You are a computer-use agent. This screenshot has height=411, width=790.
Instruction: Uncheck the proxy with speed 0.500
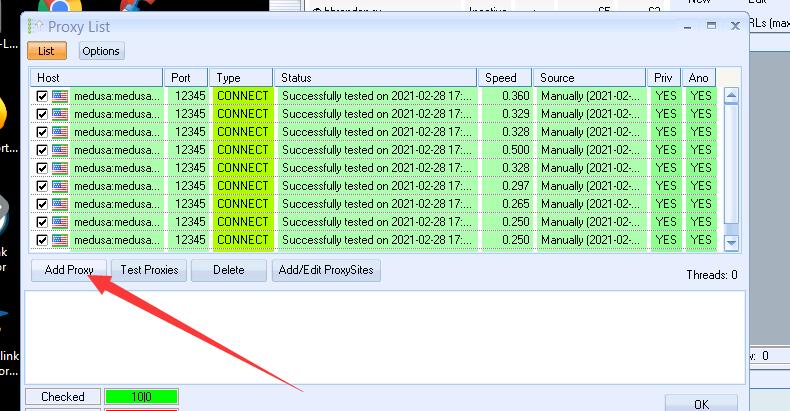42,150
